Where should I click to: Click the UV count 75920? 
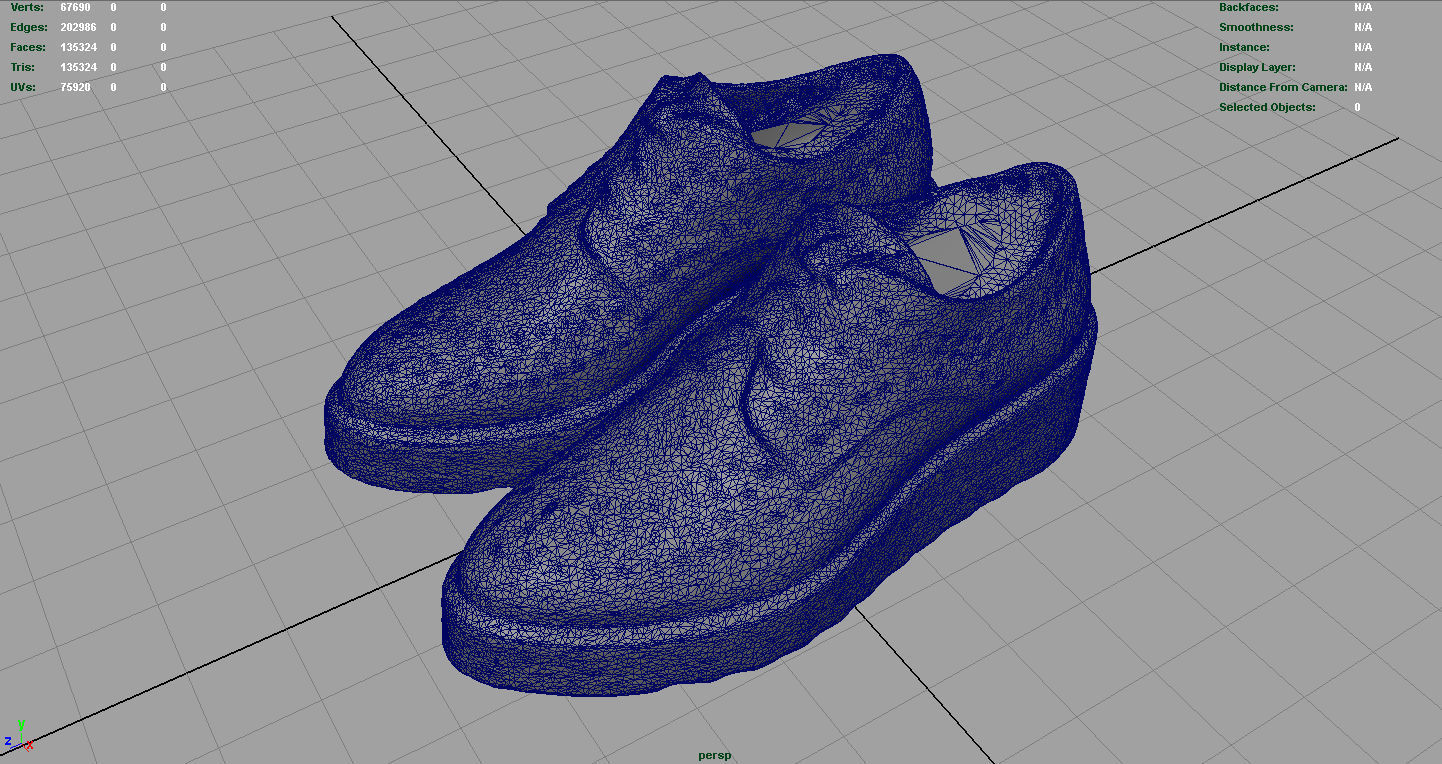pyautogui.click(x=76, y=87)
